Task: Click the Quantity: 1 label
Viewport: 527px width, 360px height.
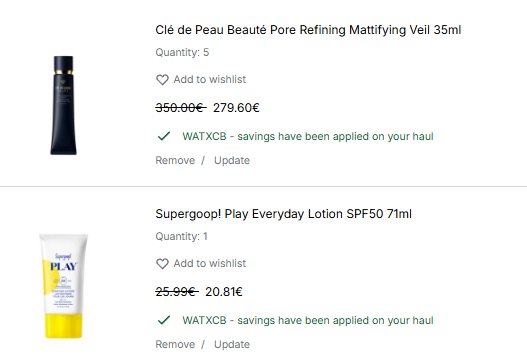Action: click(181, 236)
